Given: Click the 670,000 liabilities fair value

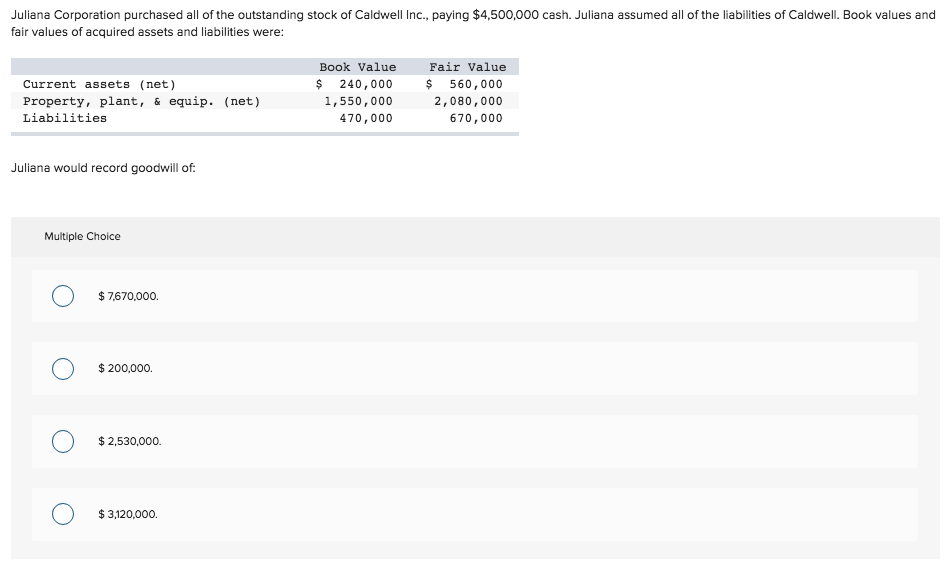Looking at the screenshot, I should coord(476,118).
